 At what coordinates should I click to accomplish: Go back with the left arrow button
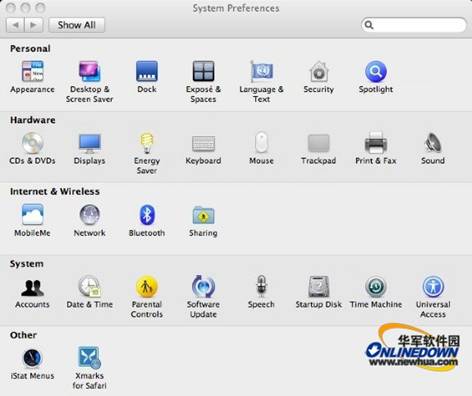15,25
